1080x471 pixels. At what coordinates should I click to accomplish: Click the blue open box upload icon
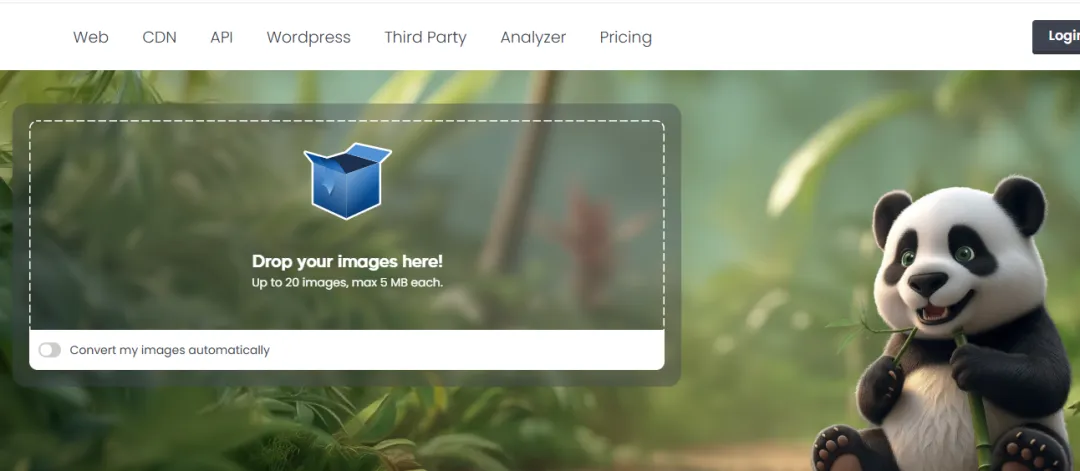pyautogui.click(x=348, y=181)
